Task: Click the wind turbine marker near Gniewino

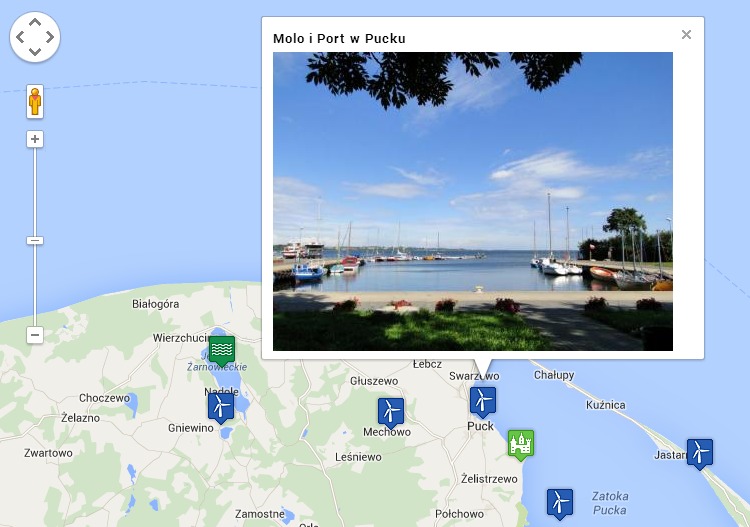Action: (x=221, y=408)
